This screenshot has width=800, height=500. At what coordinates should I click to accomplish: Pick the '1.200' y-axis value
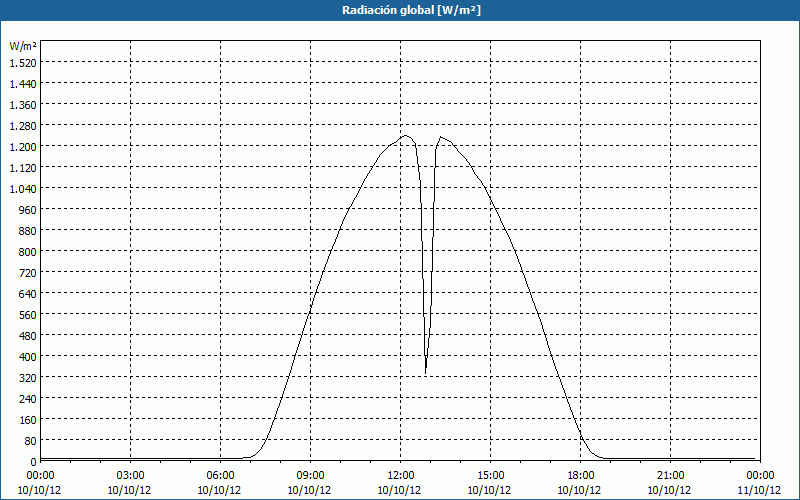click(x=23, y=146)
